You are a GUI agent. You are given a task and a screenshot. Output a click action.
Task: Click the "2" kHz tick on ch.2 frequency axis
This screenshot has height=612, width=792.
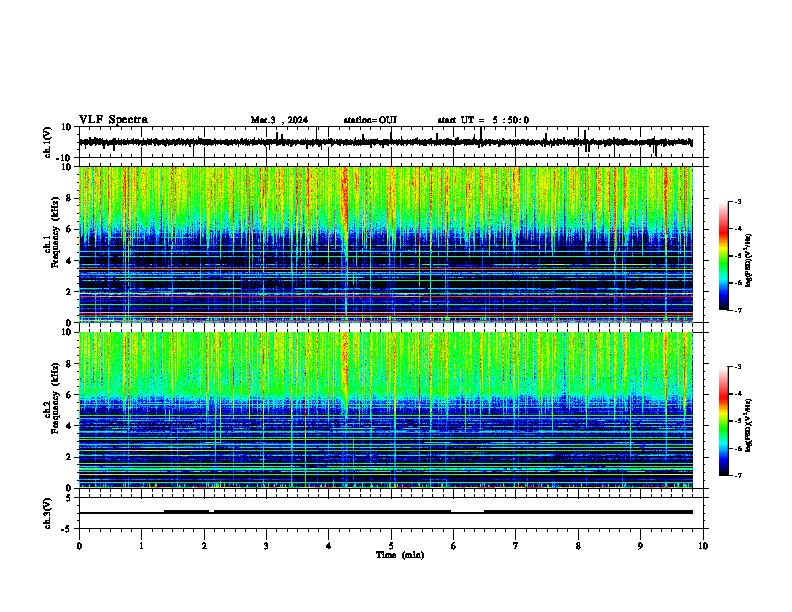[x=69, y=457]
